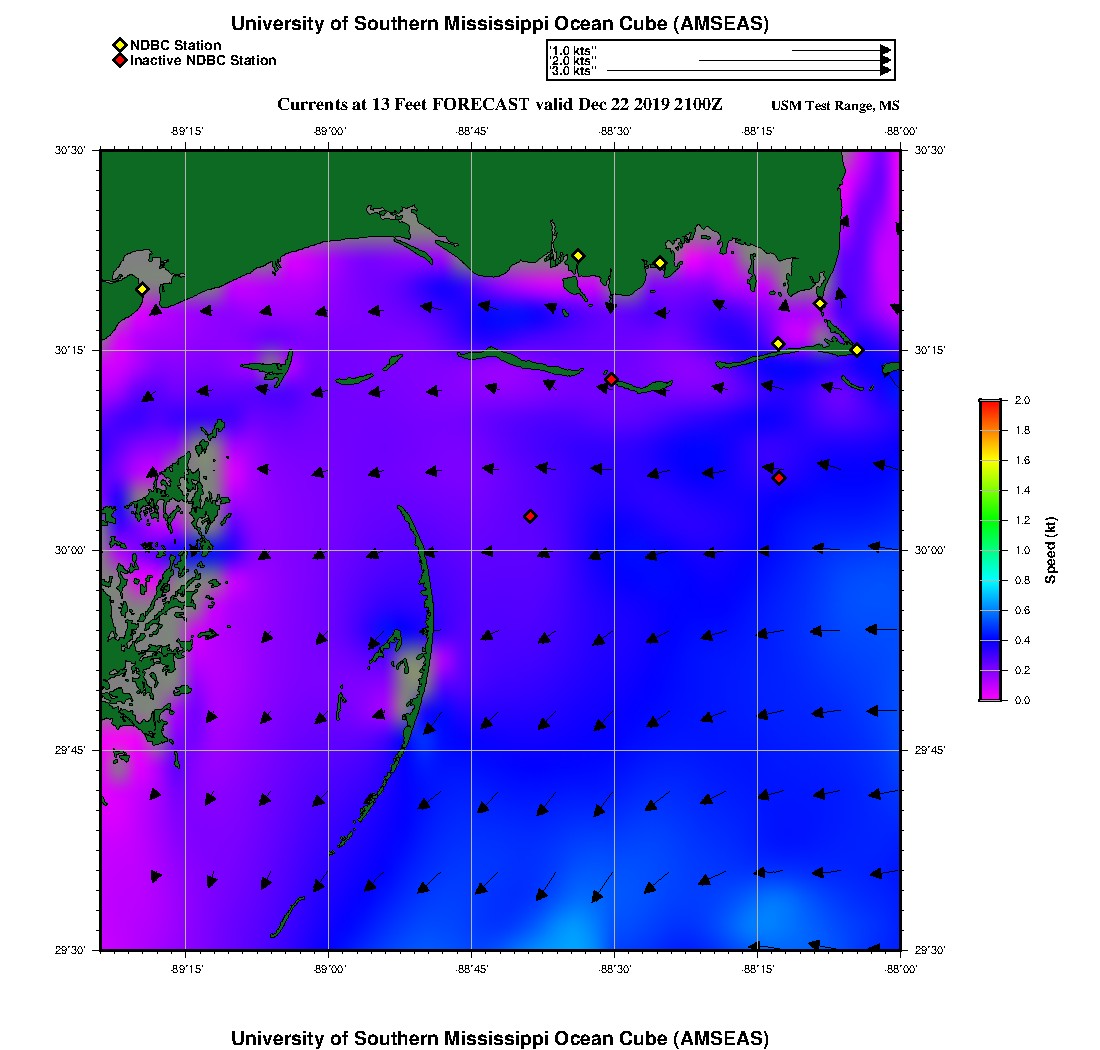Click the bottom 'Ocean Cube (AMSEAS)' footer title

tap(499, 1038)
